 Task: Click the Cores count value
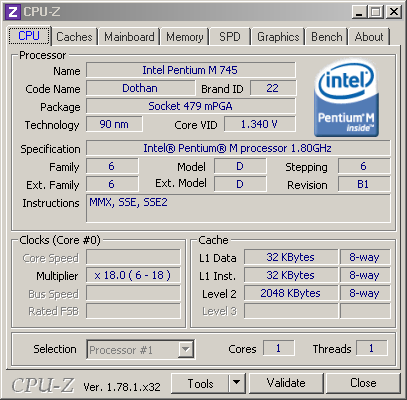279,349
